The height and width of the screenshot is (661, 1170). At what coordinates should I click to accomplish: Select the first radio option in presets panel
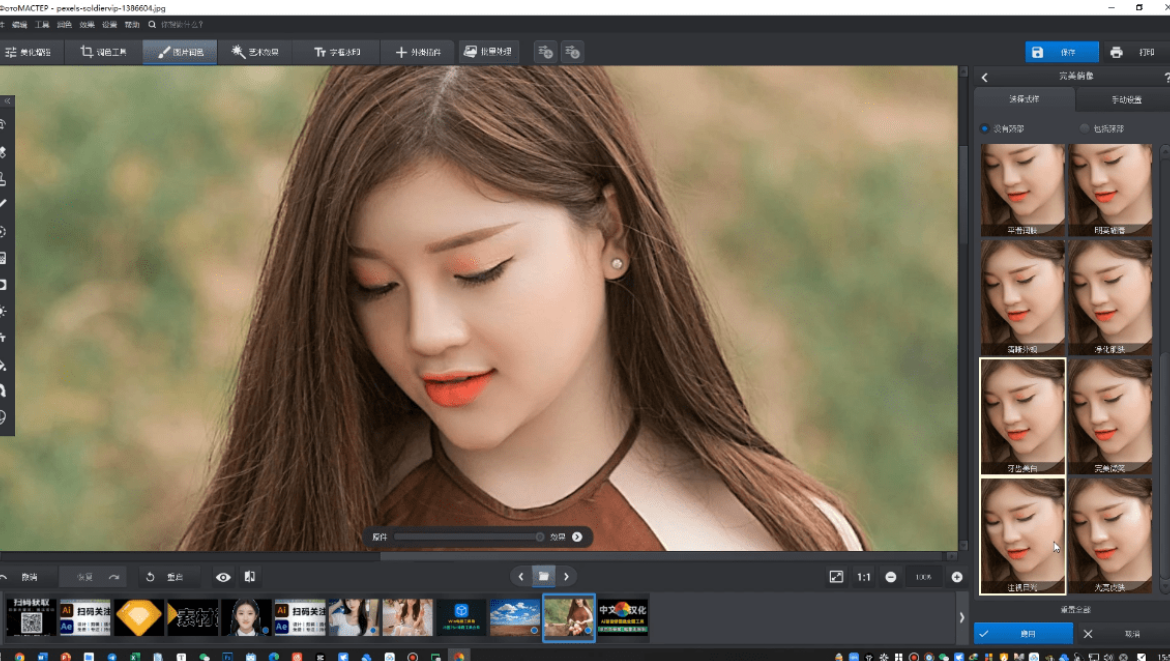pyautogui.click(x=985, y=128)
